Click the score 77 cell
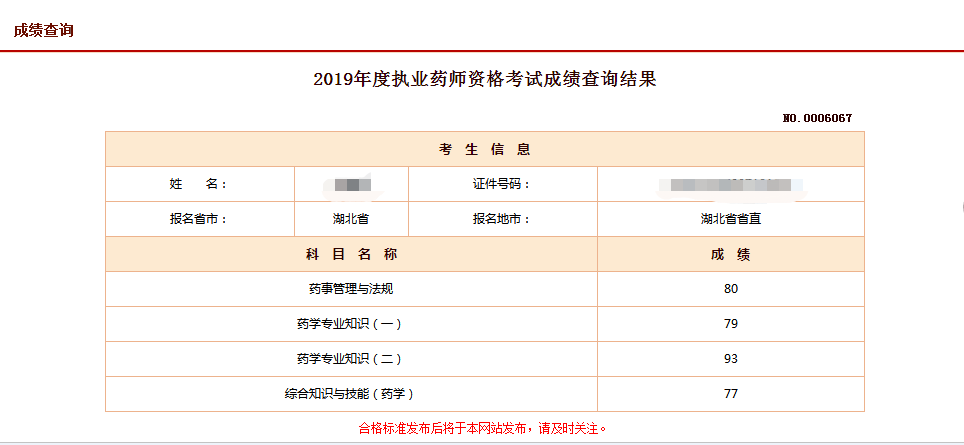 coord(730,393)
